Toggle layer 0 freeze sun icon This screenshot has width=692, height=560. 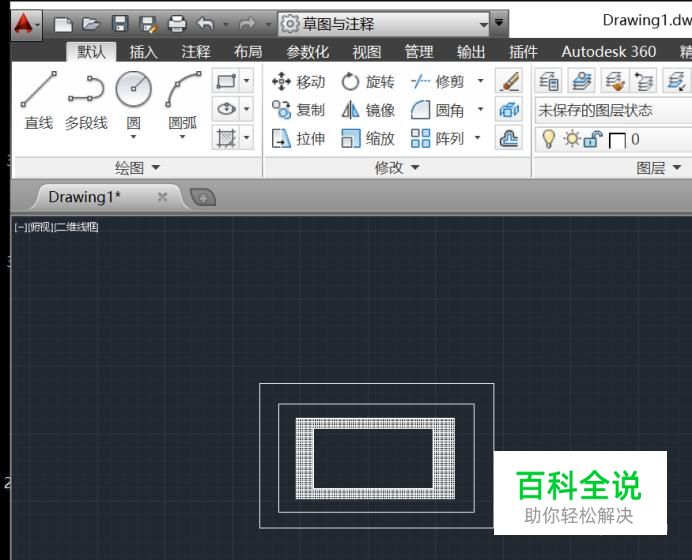(x=572, y=139)
